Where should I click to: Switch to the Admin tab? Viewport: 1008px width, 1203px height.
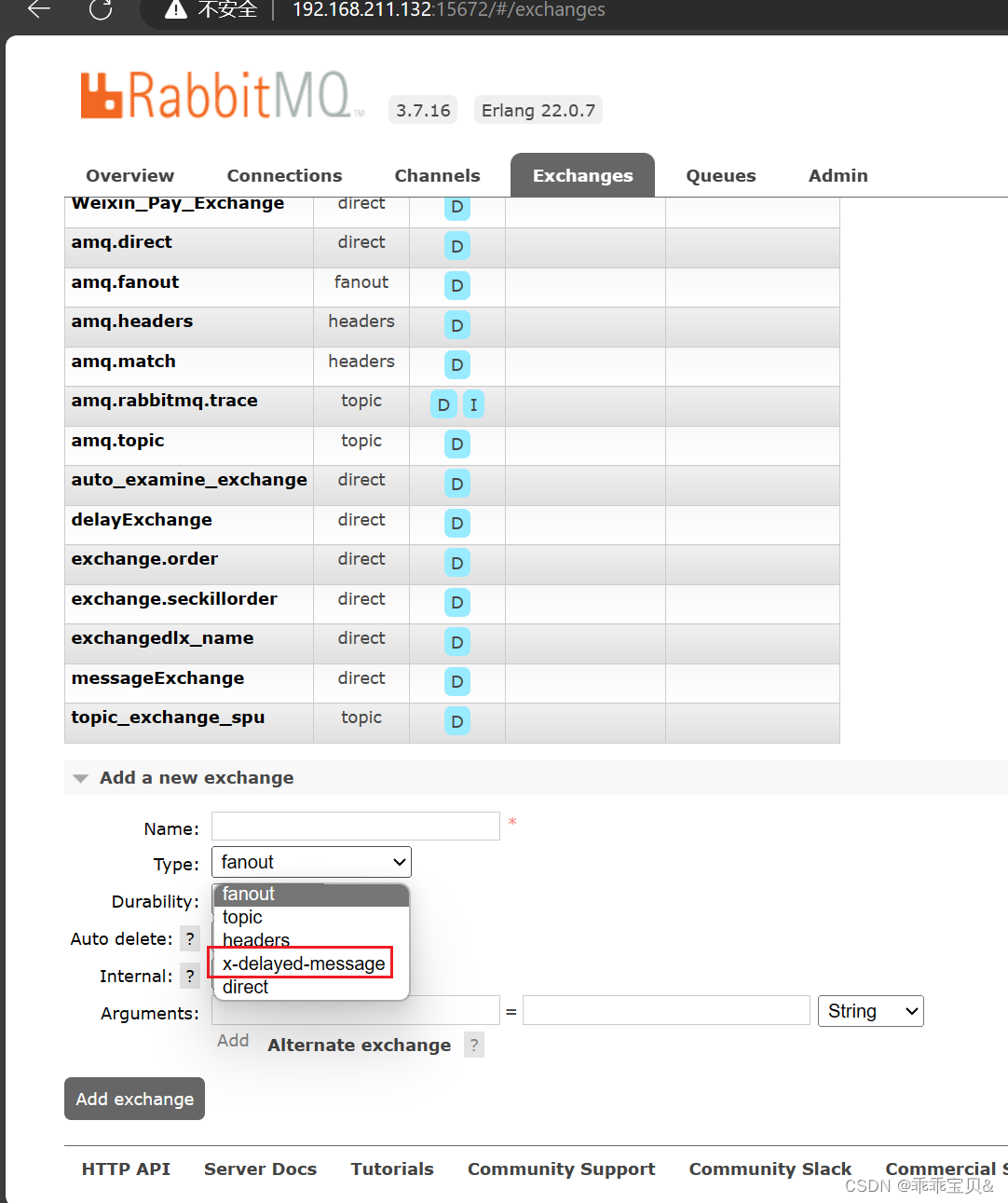838,175
